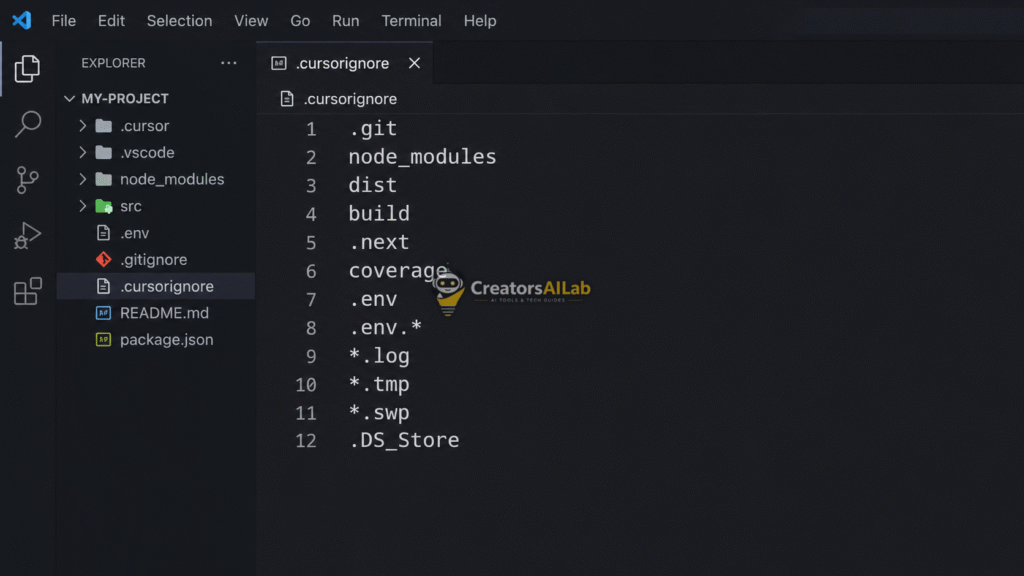Click the README.md markdown file icon
This screenshot has height=576, width=1024.
click(x=103, y=313)
